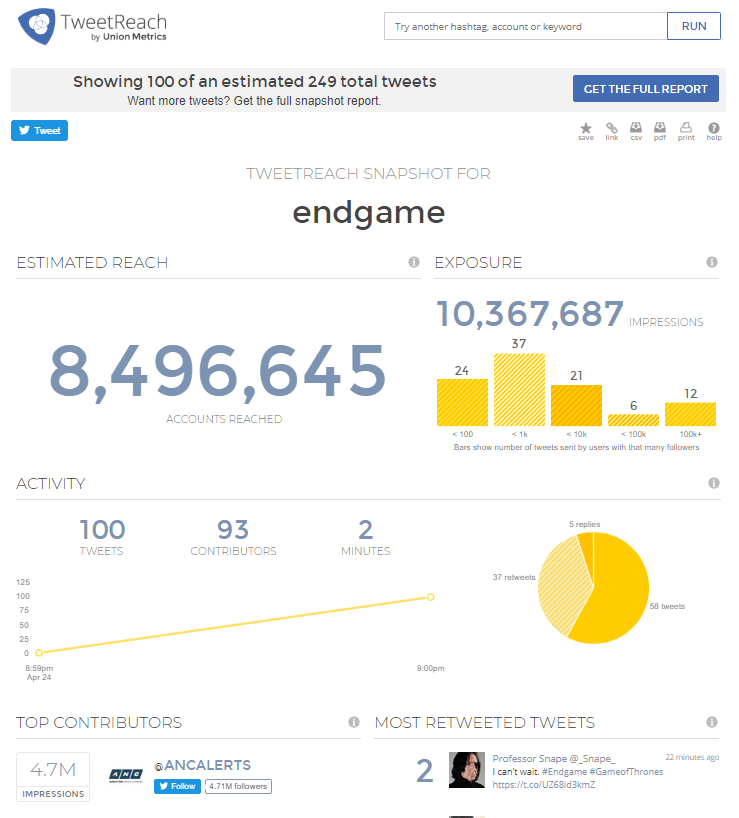Click the 10,367,687 impressions figure
This screenshot has width=739, height=818.
coord(530,314)
